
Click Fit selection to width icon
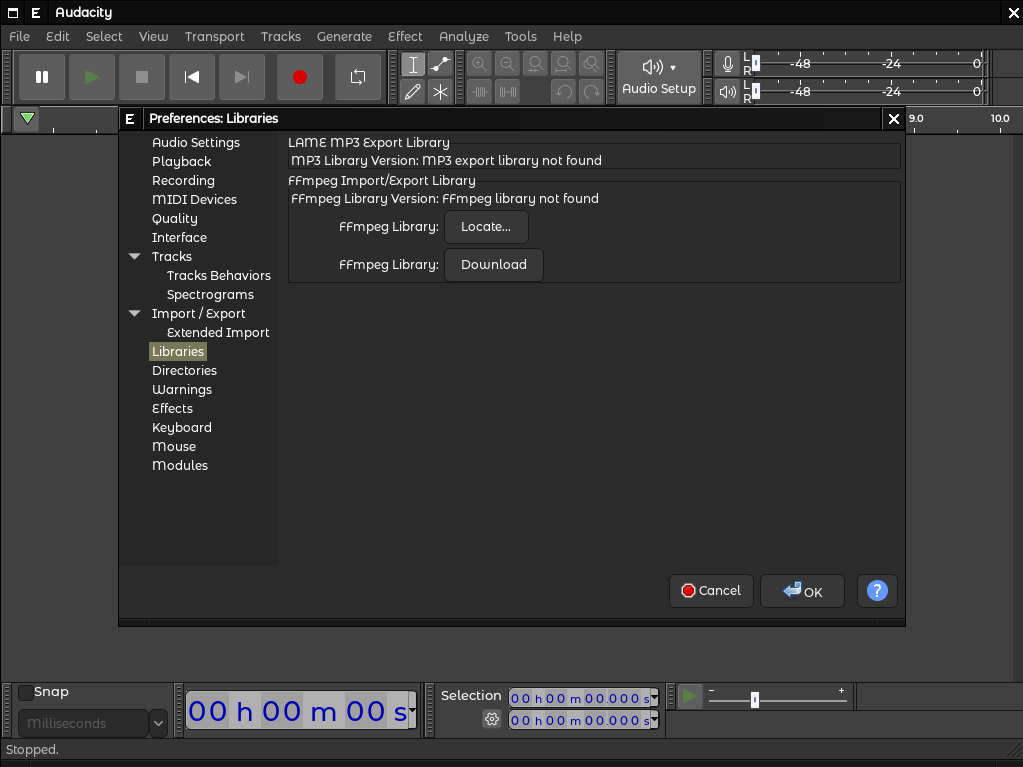tap(535, 64)
